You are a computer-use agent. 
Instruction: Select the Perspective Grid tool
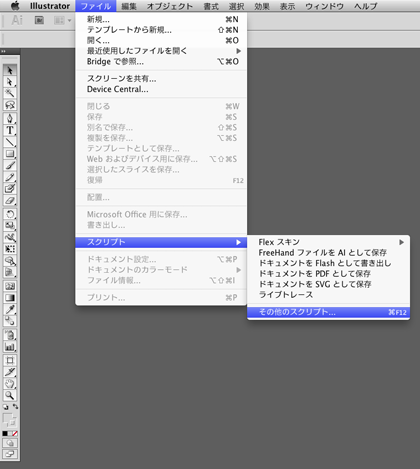tap(10, 272)
